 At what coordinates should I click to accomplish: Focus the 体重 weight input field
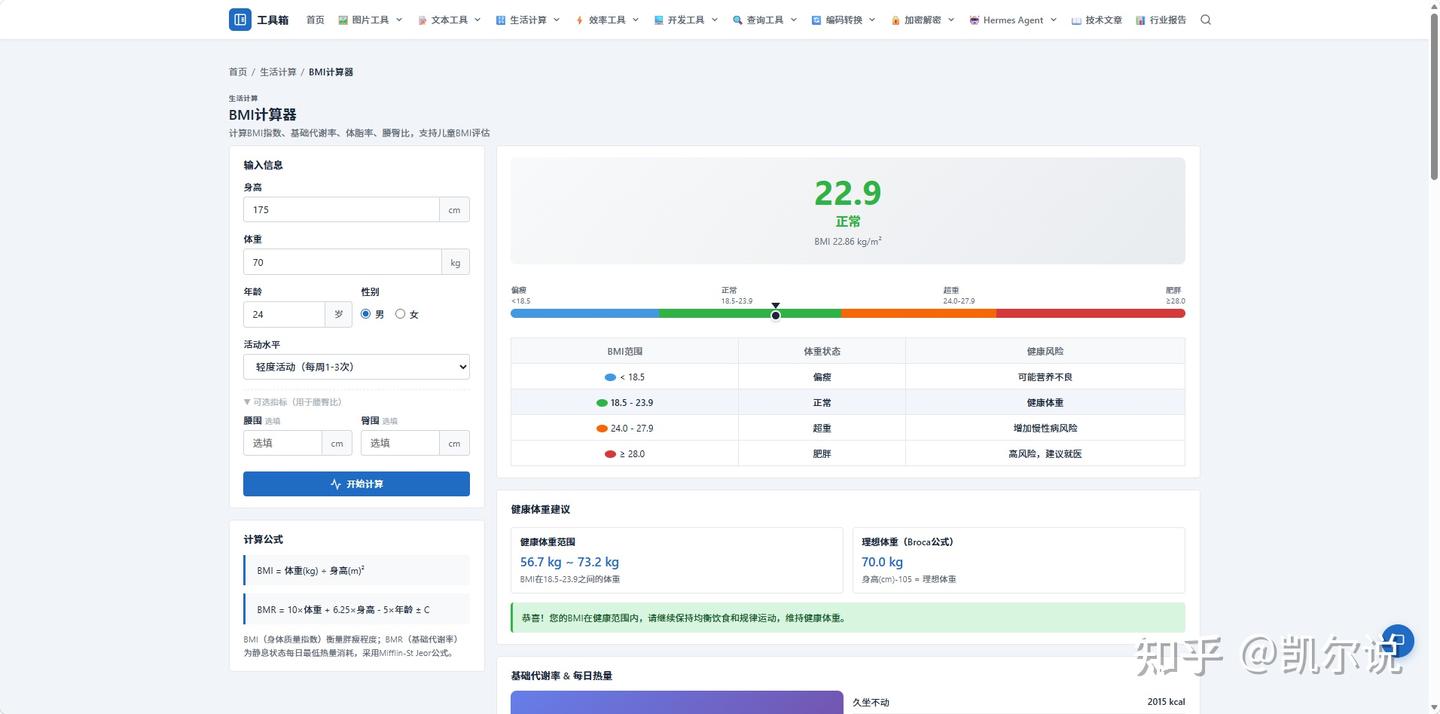(x=342, y=262)
